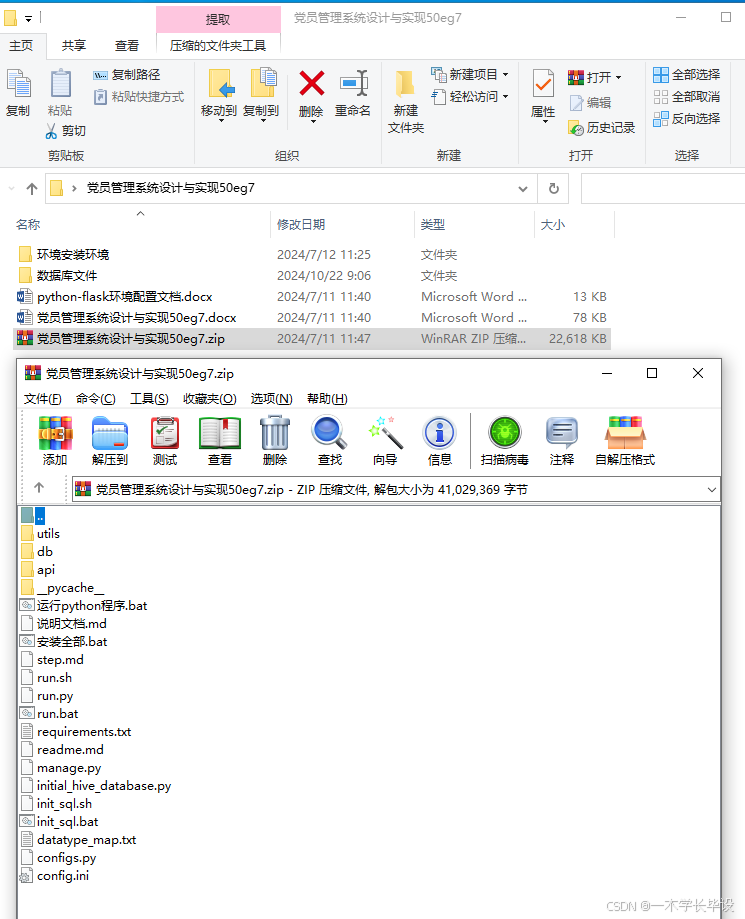Click 反向选择 invert selection
745x919 pixels.
(x=686, y=119)
